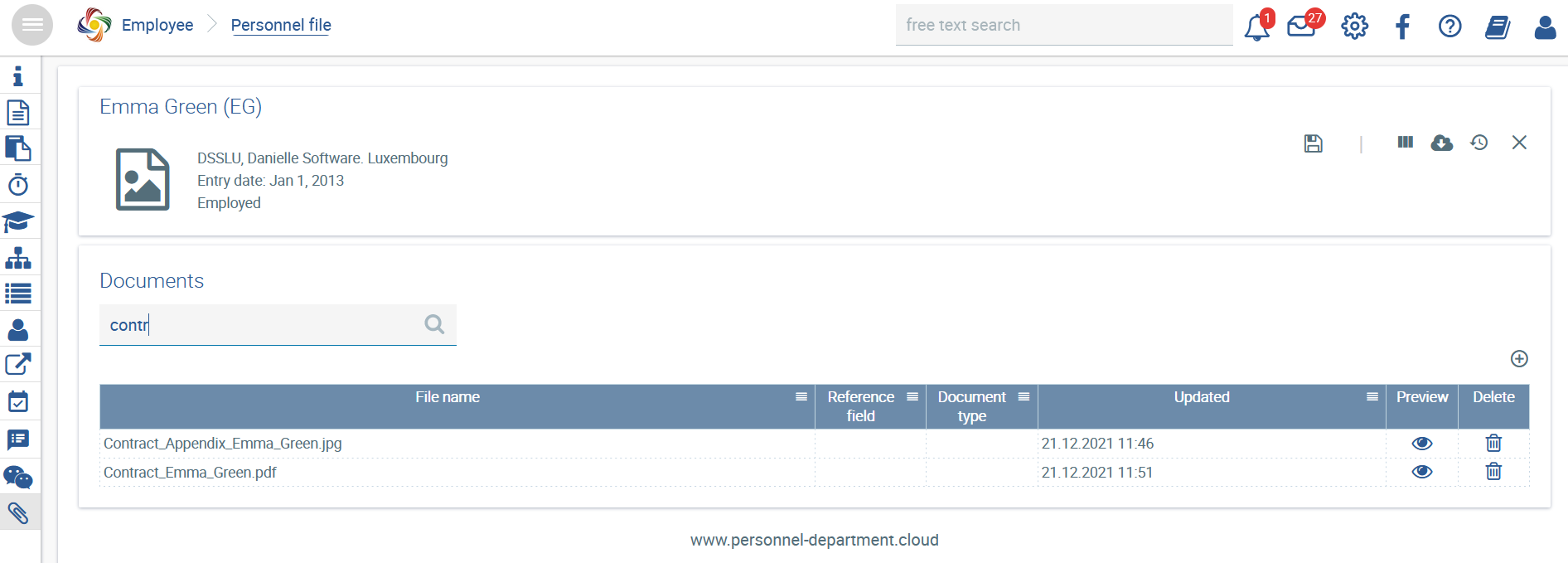Open the settings gear
This screenshot has width=1568, height=563.
click(x=1354, y=27)
